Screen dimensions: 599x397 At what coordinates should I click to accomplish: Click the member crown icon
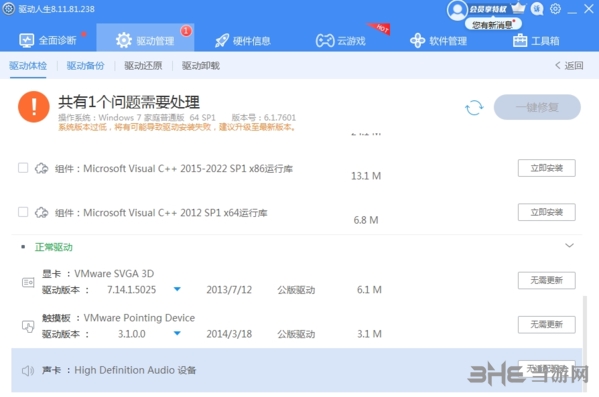coord(518,8)
